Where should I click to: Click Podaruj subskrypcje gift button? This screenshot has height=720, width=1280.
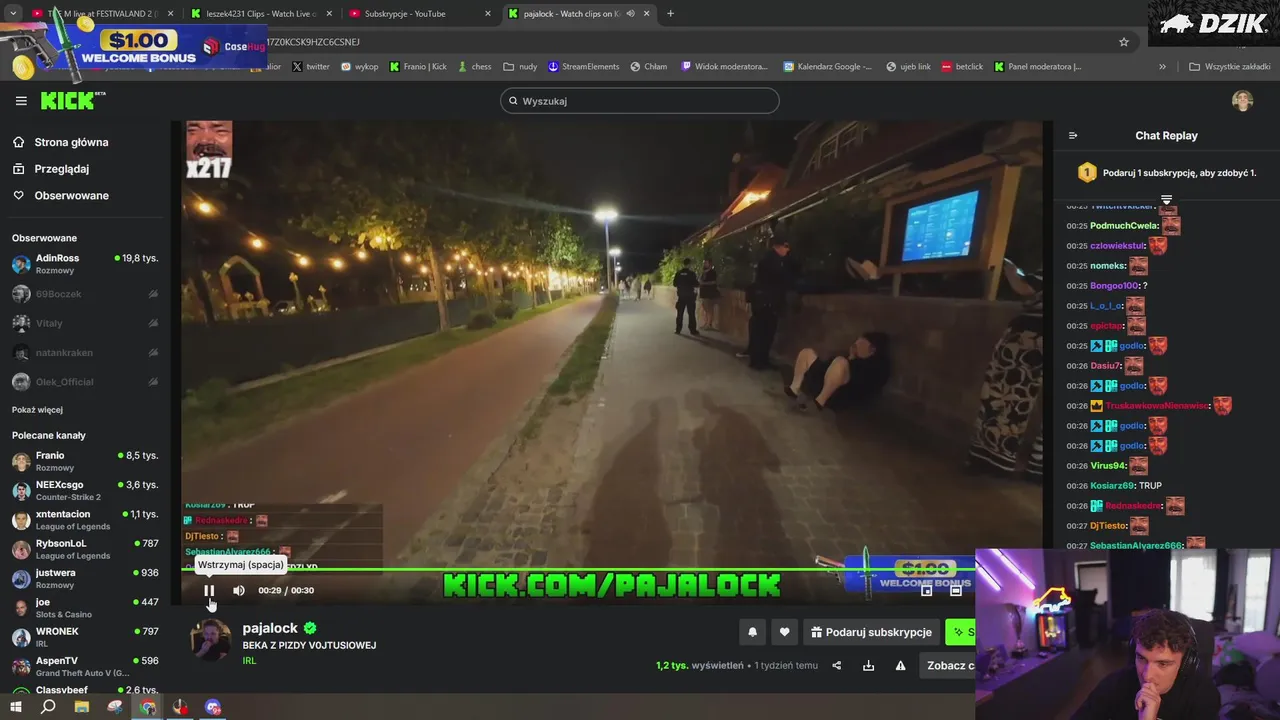pyautogui.click(x=871, y=632)
